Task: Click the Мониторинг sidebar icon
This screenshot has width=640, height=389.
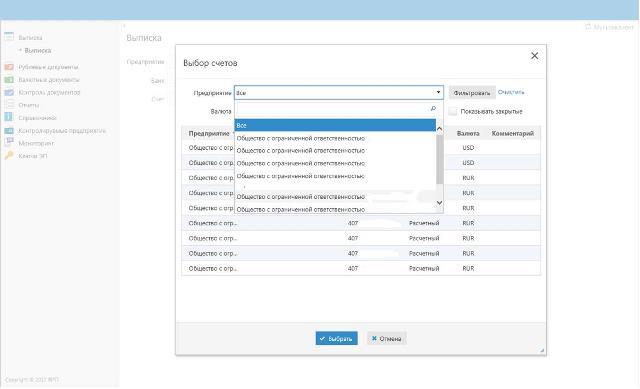Action: [x=9, y=142]
